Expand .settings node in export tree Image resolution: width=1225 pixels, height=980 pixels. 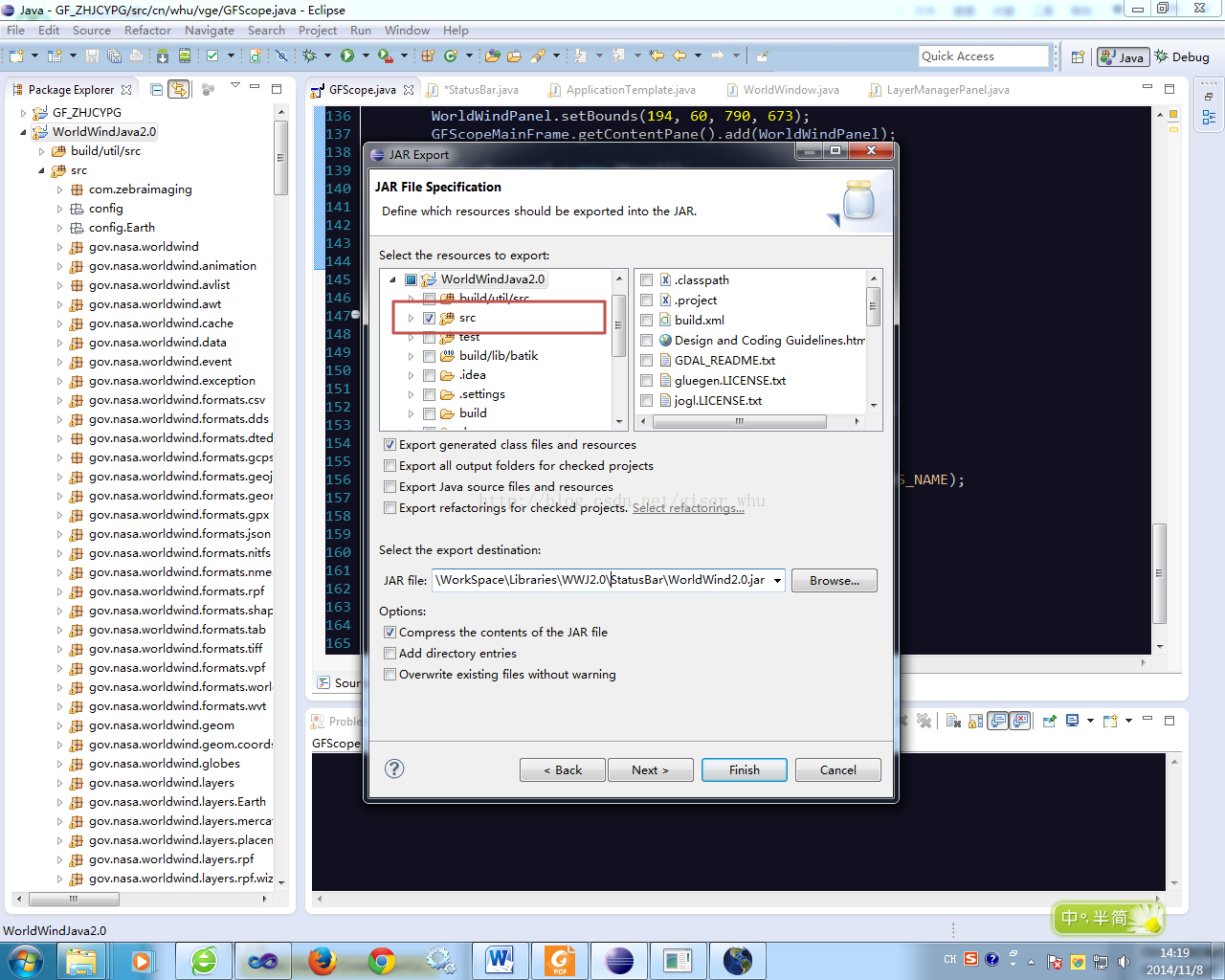(412, 394)
